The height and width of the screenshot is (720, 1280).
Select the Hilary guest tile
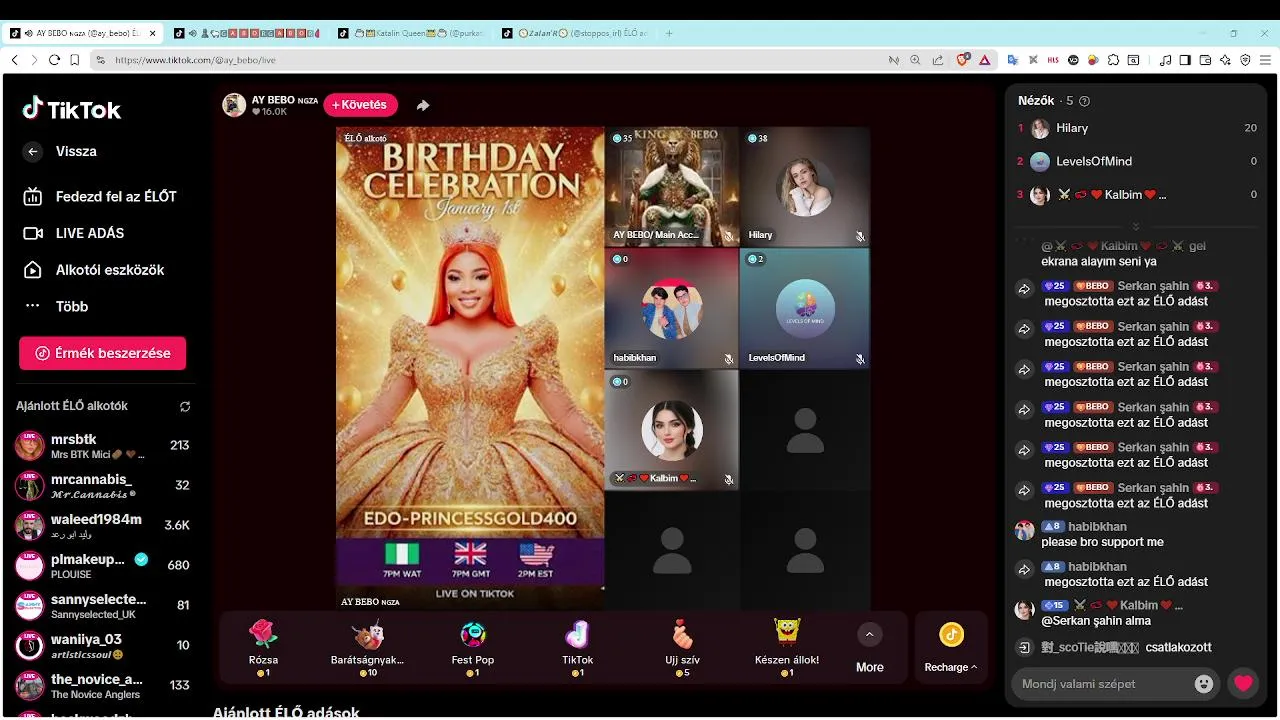pyautogui.click(x=805, y=186)
